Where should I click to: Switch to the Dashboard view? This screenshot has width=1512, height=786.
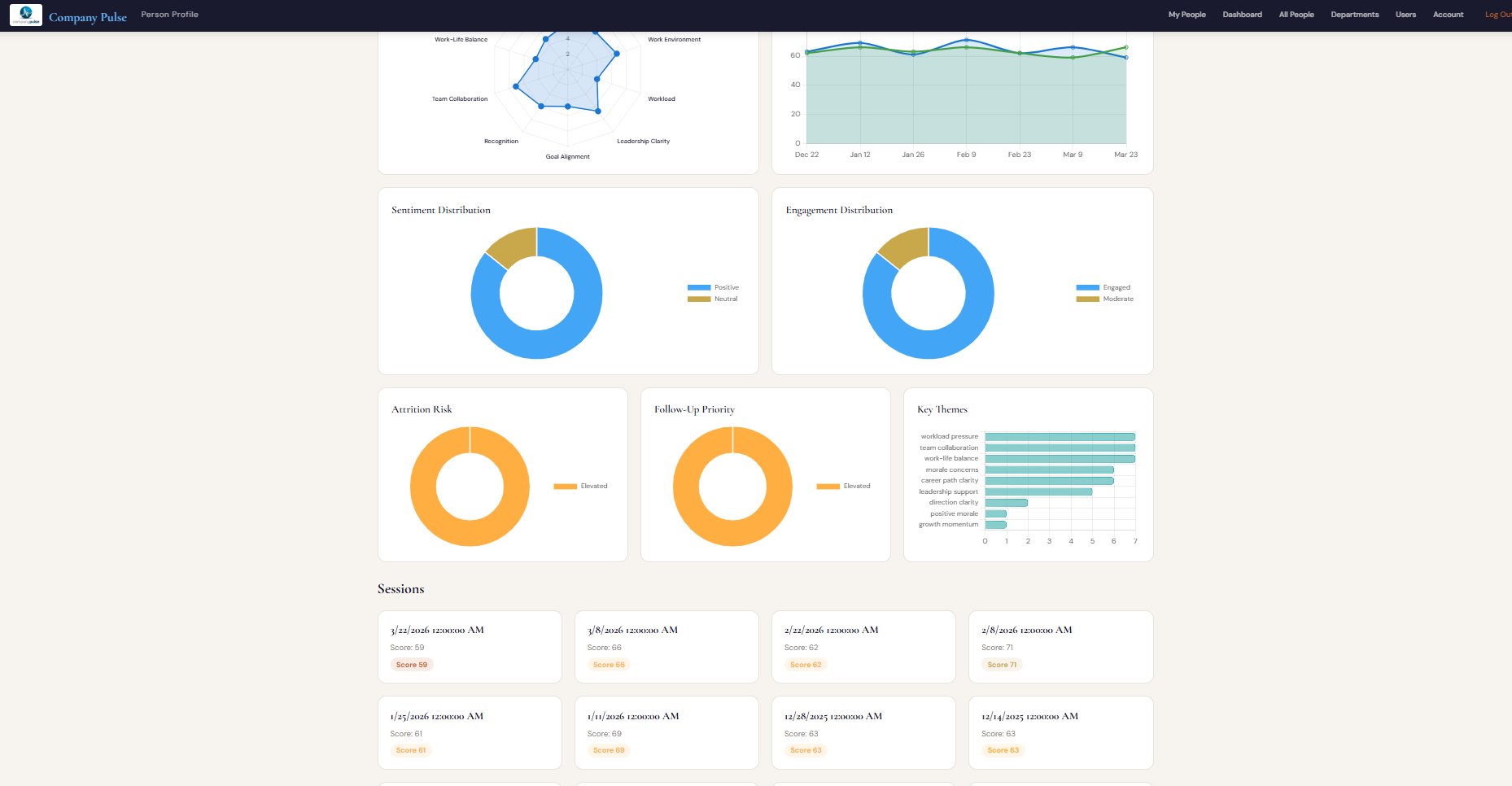[x=1242, y=14]
